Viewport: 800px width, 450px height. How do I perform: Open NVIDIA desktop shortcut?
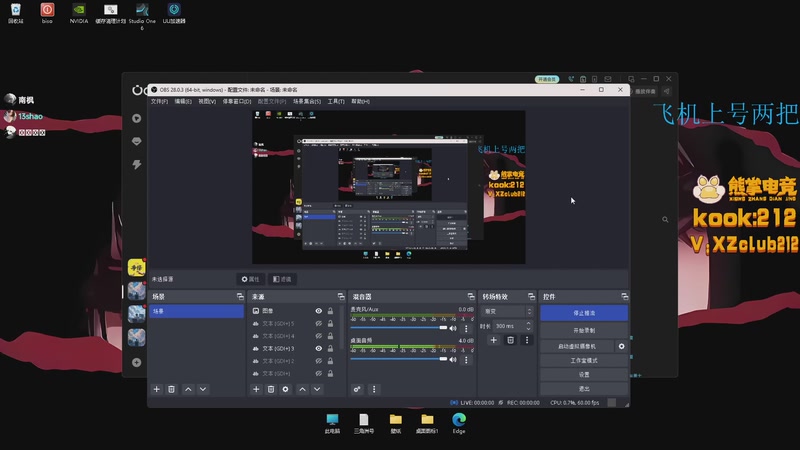(79, 14)
